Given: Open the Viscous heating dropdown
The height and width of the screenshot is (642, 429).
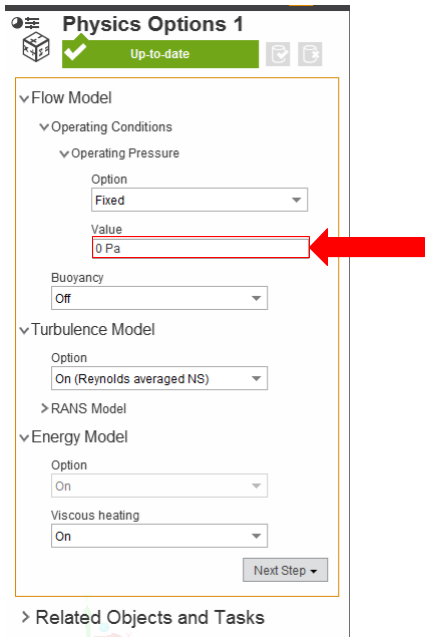Looking at the screenshot, I should [159, 536].
